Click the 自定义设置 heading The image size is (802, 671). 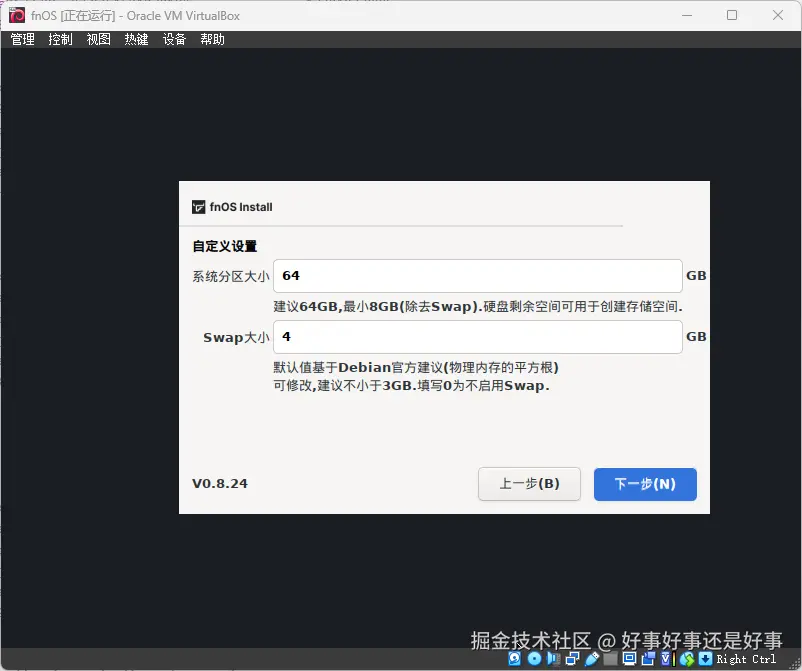(225, 247)
